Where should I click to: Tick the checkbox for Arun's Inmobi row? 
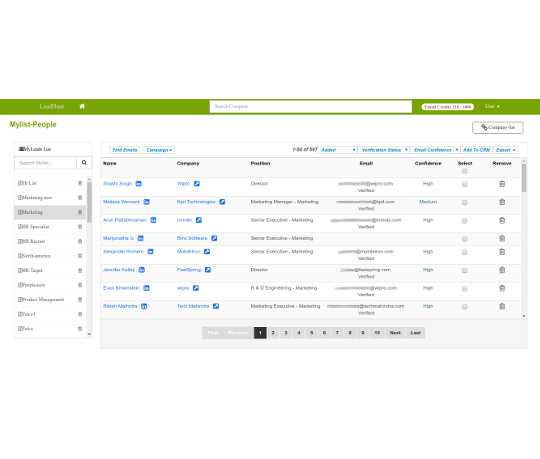(x=465, y=221)
